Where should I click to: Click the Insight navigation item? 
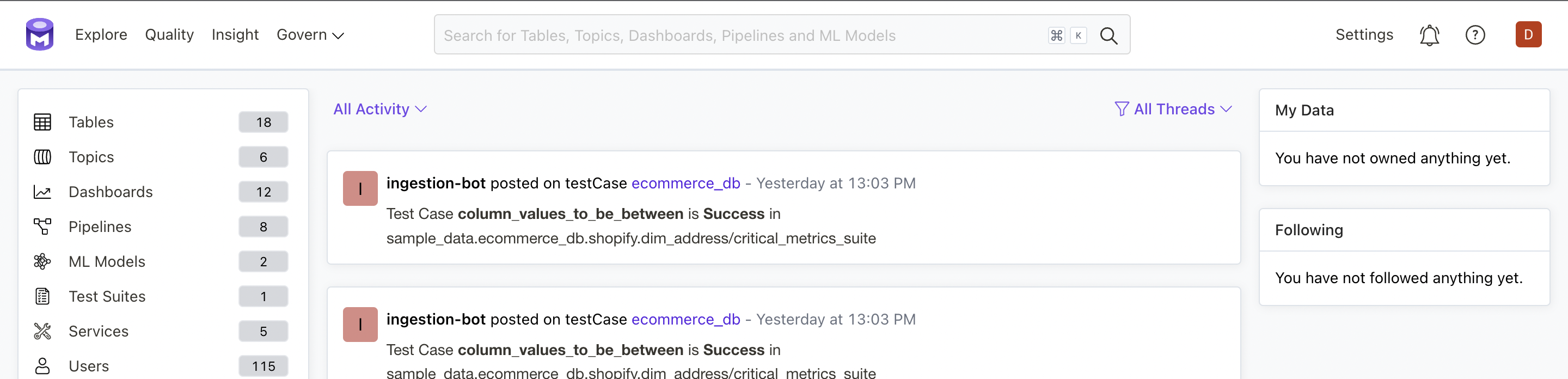236,35
